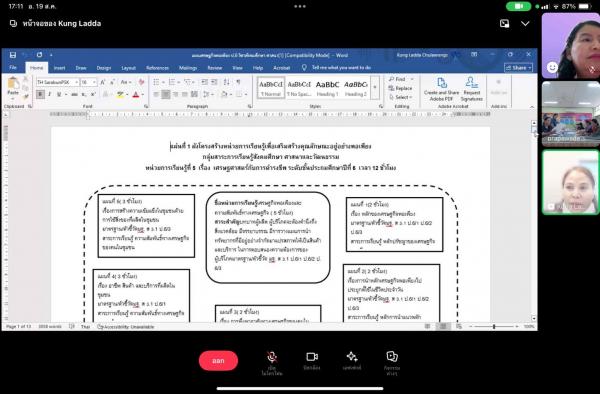The height and width of the screenshot is (394, 600).
Task: Click the zoom slider in Word's status bar
Action: 494,326
